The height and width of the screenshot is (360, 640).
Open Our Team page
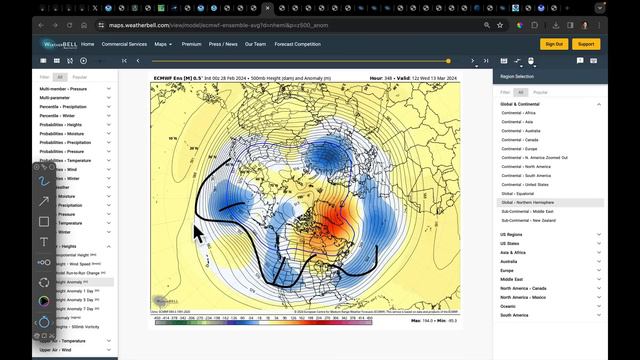tap(255, 44)
